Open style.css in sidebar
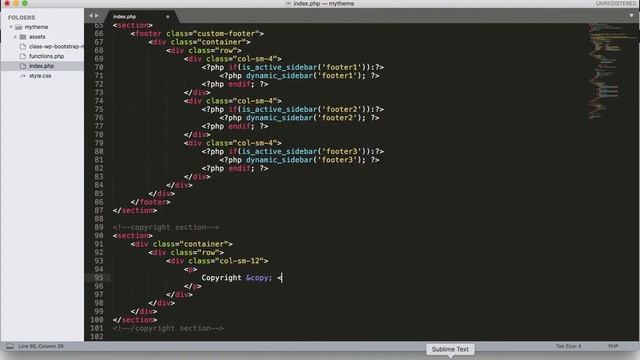 coord(40,76)
